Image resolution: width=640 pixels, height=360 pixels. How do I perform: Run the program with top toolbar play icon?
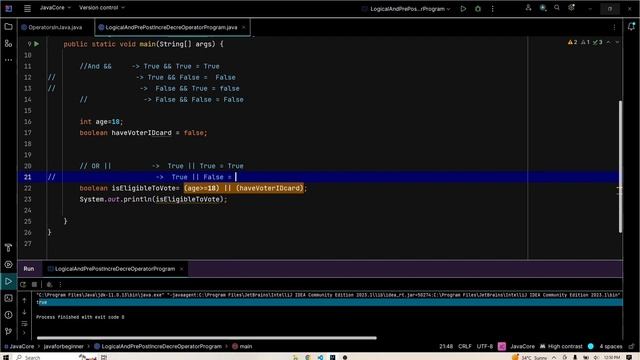(463, 9)
